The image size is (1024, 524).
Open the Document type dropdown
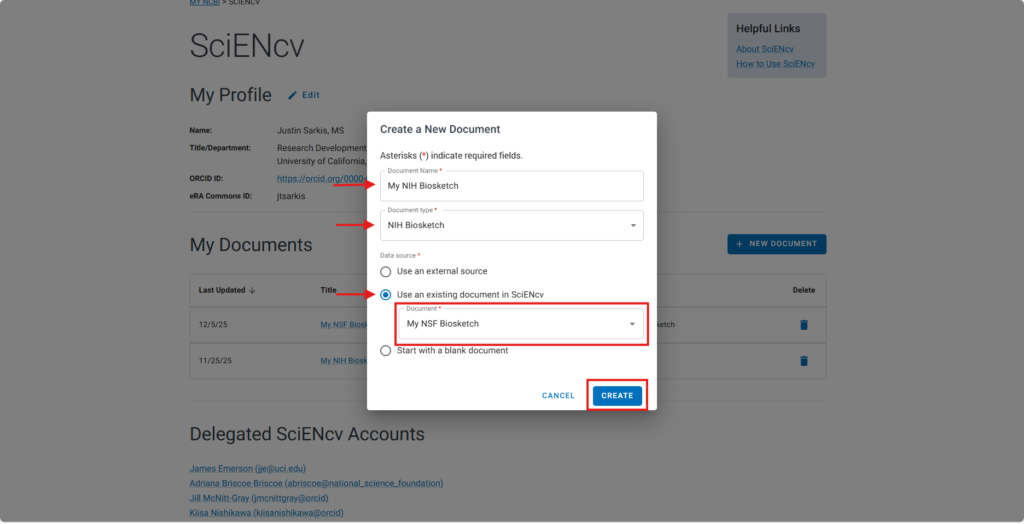[x=632, y=226]
